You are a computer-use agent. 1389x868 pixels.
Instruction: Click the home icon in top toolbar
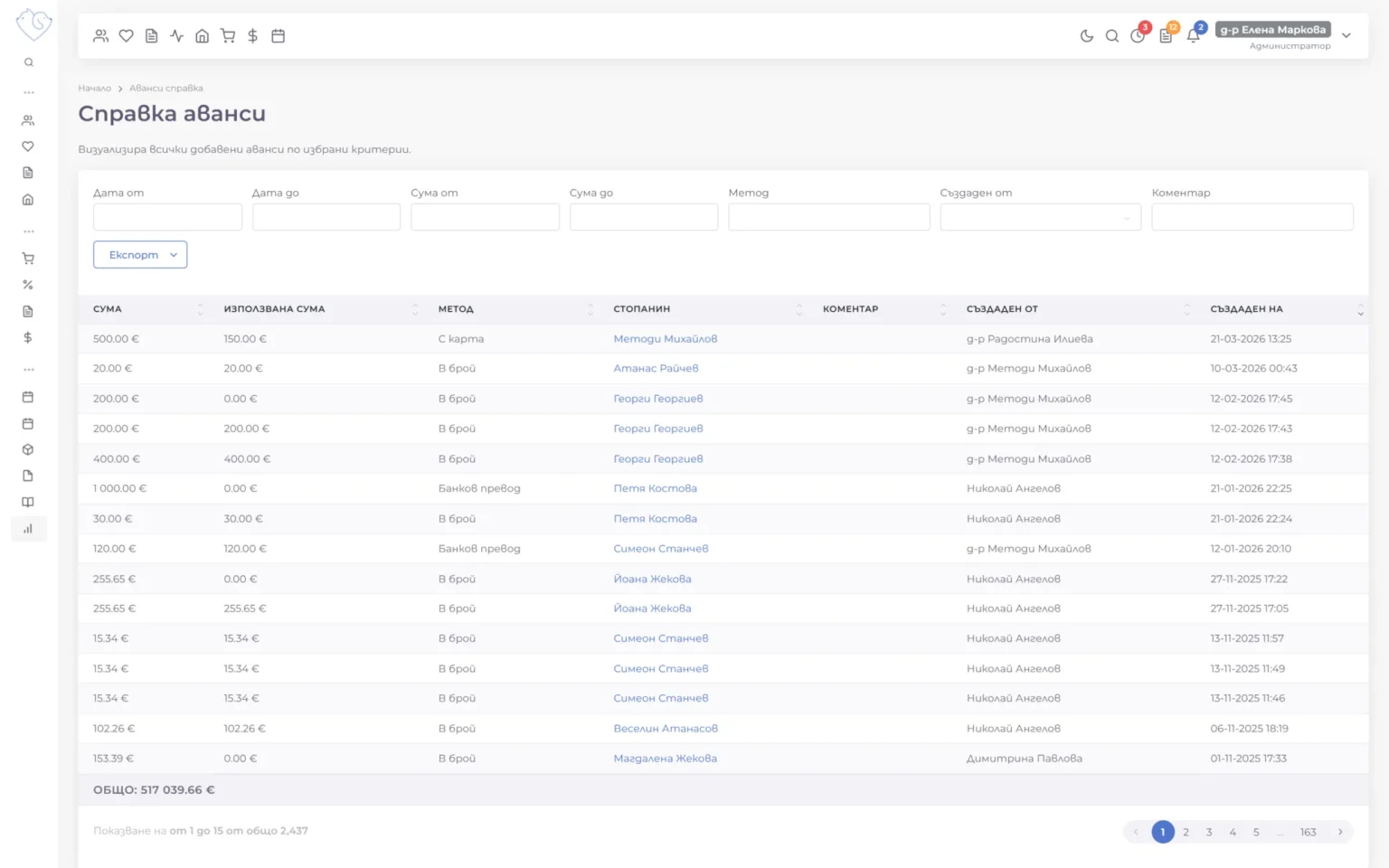pos(203,36)
